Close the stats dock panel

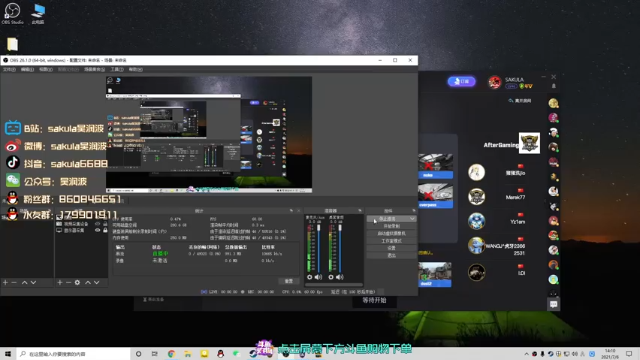click(x=298, y=211)
